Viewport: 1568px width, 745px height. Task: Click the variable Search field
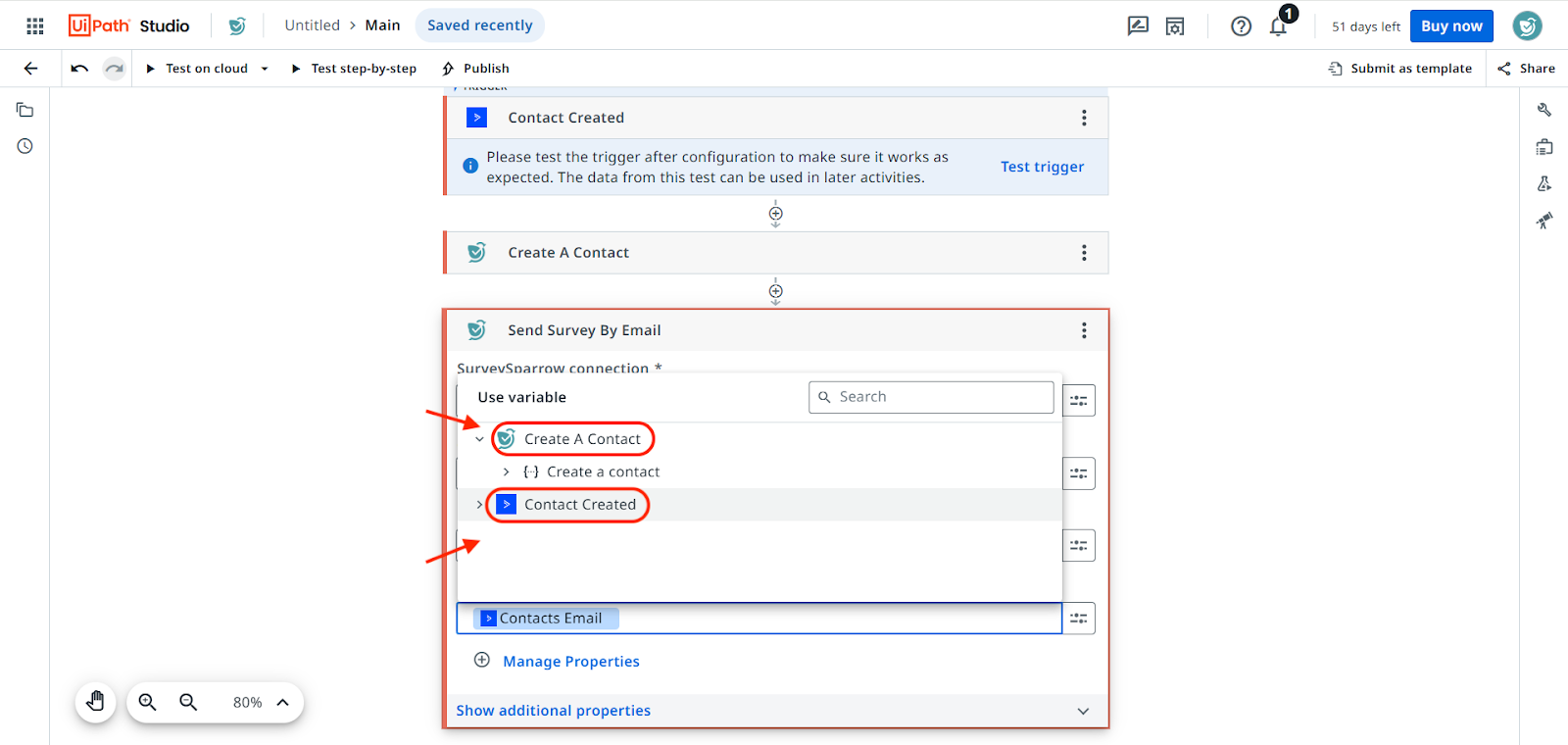pos(931,397)
